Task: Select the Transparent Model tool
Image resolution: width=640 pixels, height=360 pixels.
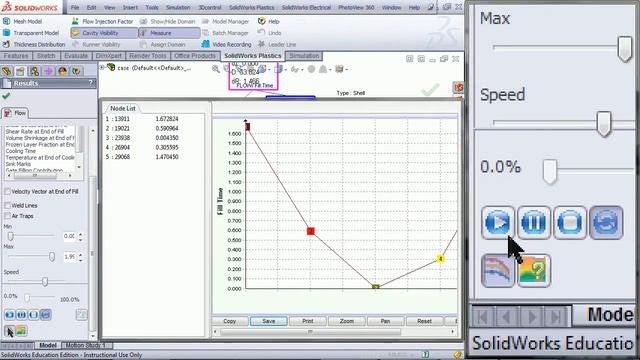Action: (x=31, y=33)
